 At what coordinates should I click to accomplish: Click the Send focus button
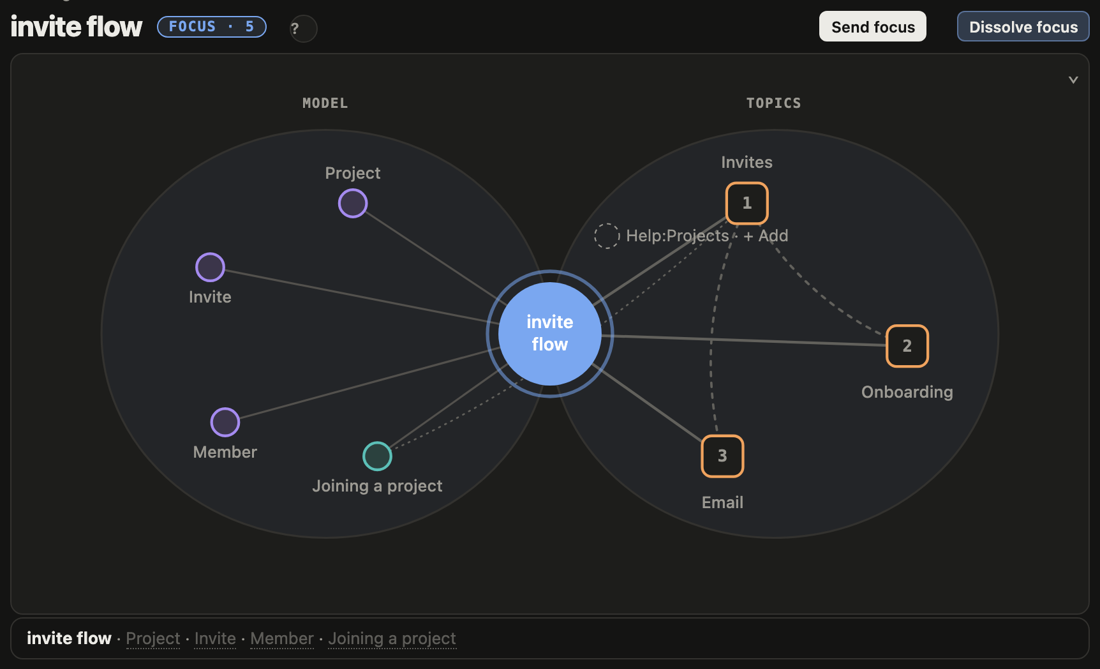873,27
